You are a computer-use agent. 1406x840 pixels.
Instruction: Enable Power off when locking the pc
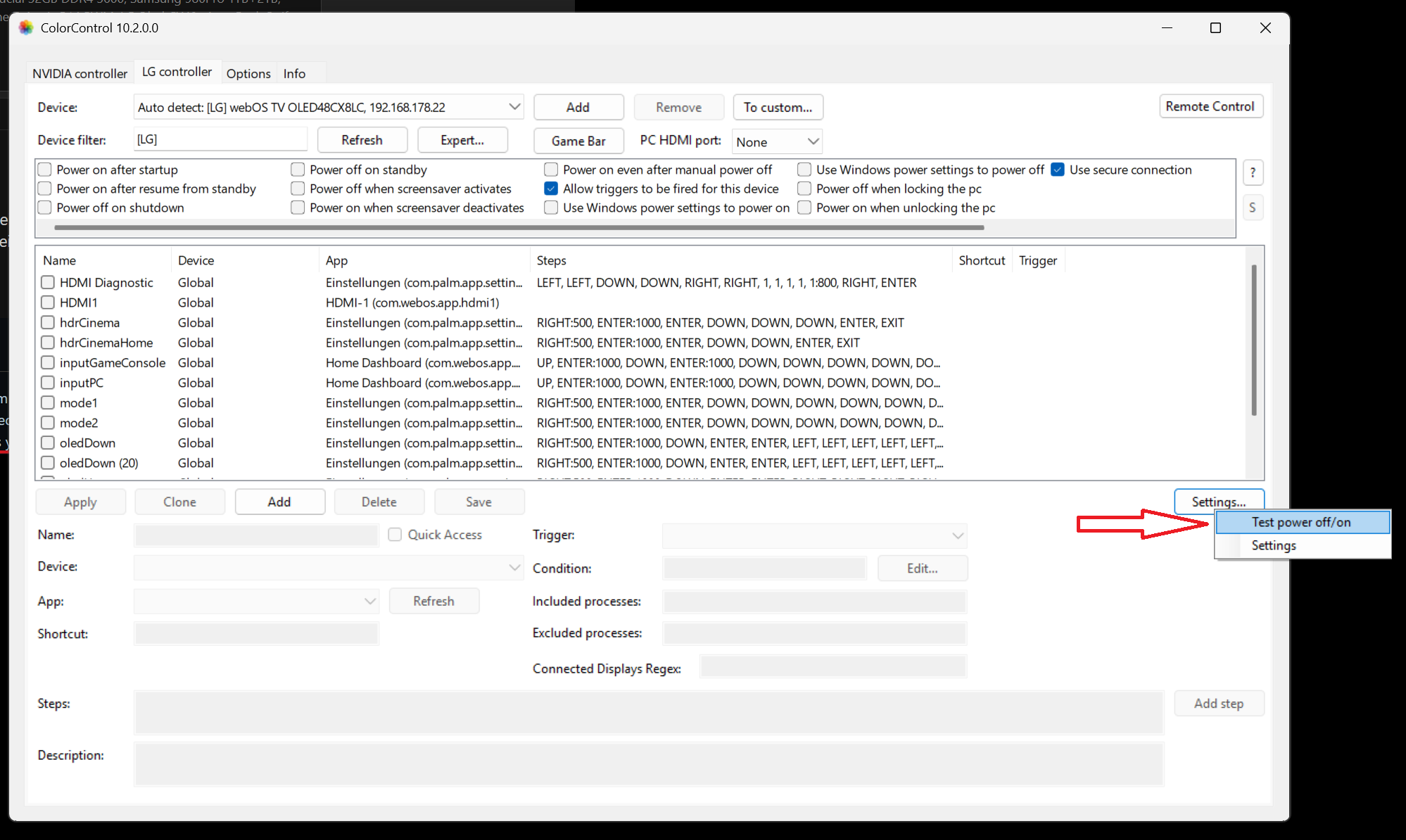coord(804,189)
